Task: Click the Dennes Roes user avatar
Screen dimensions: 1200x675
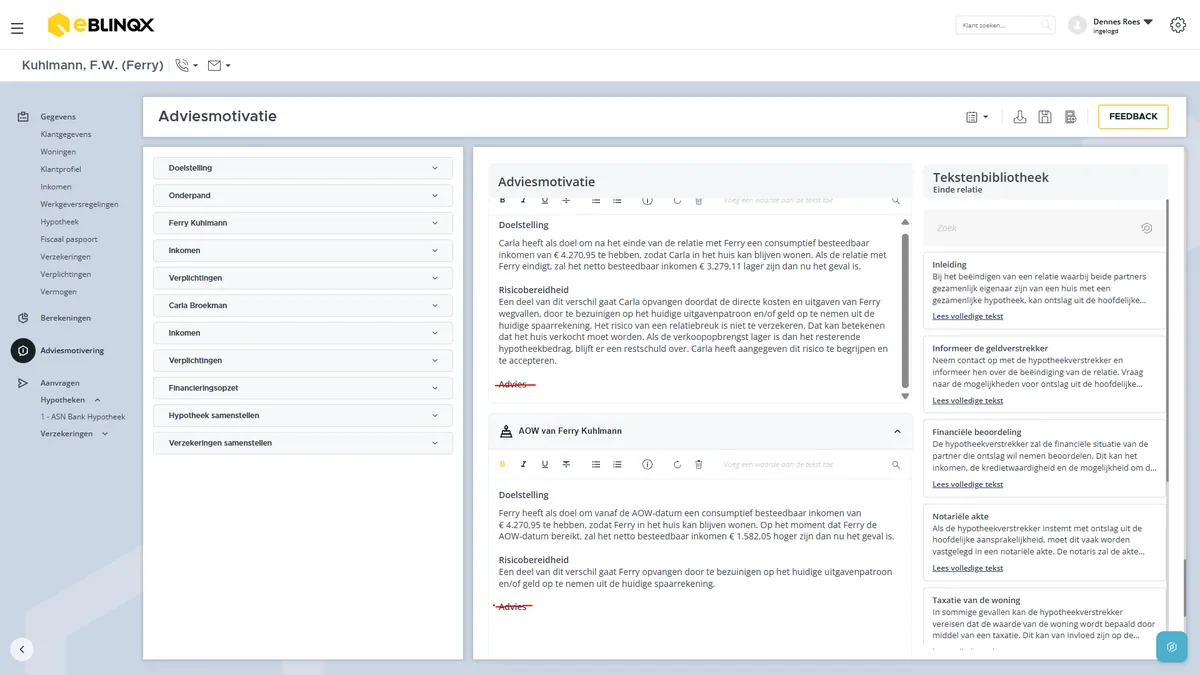Action: [1077, 25]
